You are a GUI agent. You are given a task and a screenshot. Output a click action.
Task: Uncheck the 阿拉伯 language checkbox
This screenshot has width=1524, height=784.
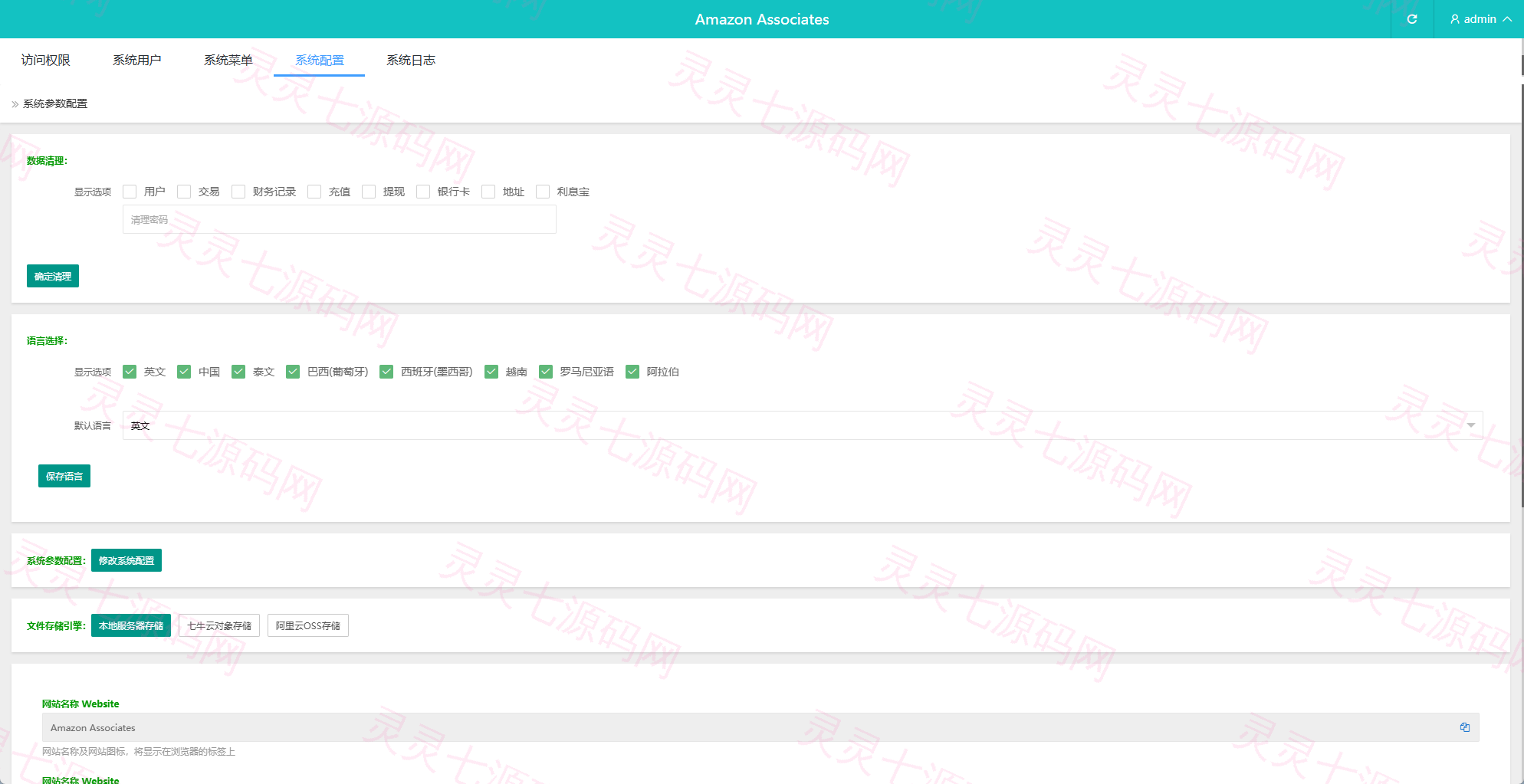coord(632,372)
